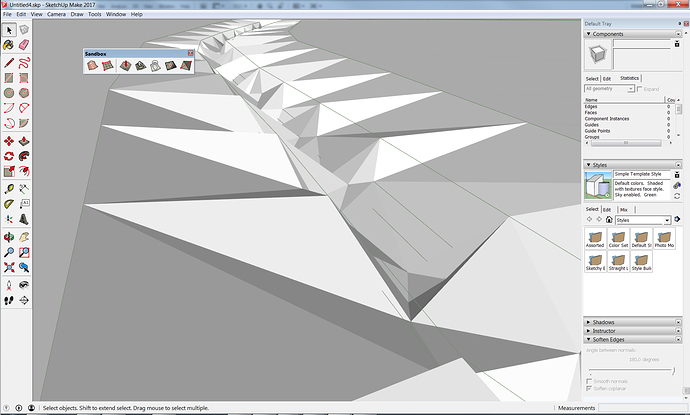Viewport: 690px width, 415px height.
Task: Select the arrow Select tool
Action: 9,30
